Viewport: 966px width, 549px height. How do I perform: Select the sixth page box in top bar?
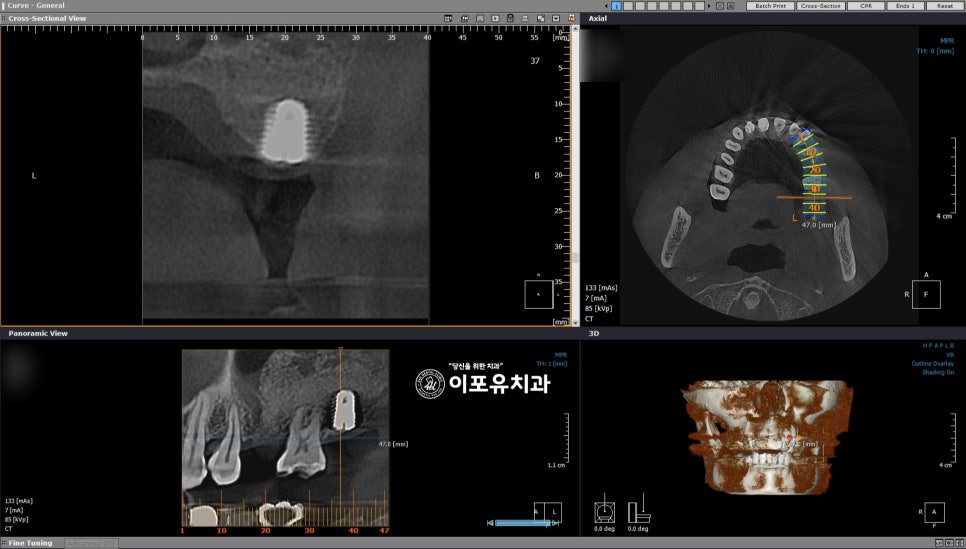click(x=676, y=6)
